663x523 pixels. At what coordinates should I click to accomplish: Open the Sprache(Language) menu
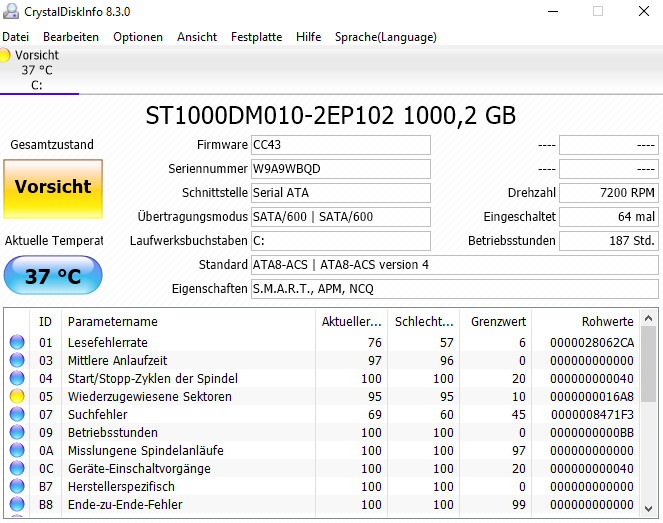[386, 37]
